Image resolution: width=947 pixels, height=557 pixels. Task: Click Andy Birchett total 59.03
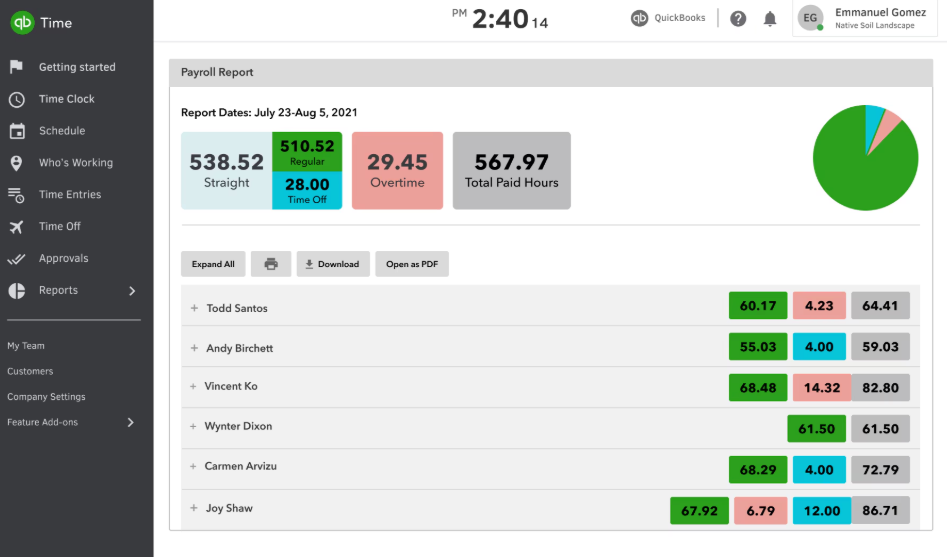pos(880,347)
